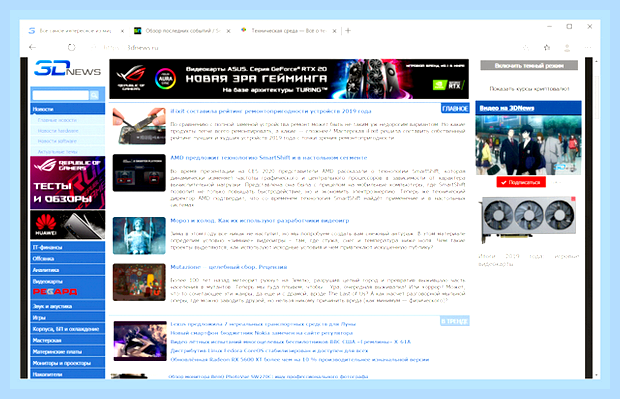Open the US Air Force drones trending link
This screenshot has width=620, height=399.
pyautogui.click(x=291, y=342)
